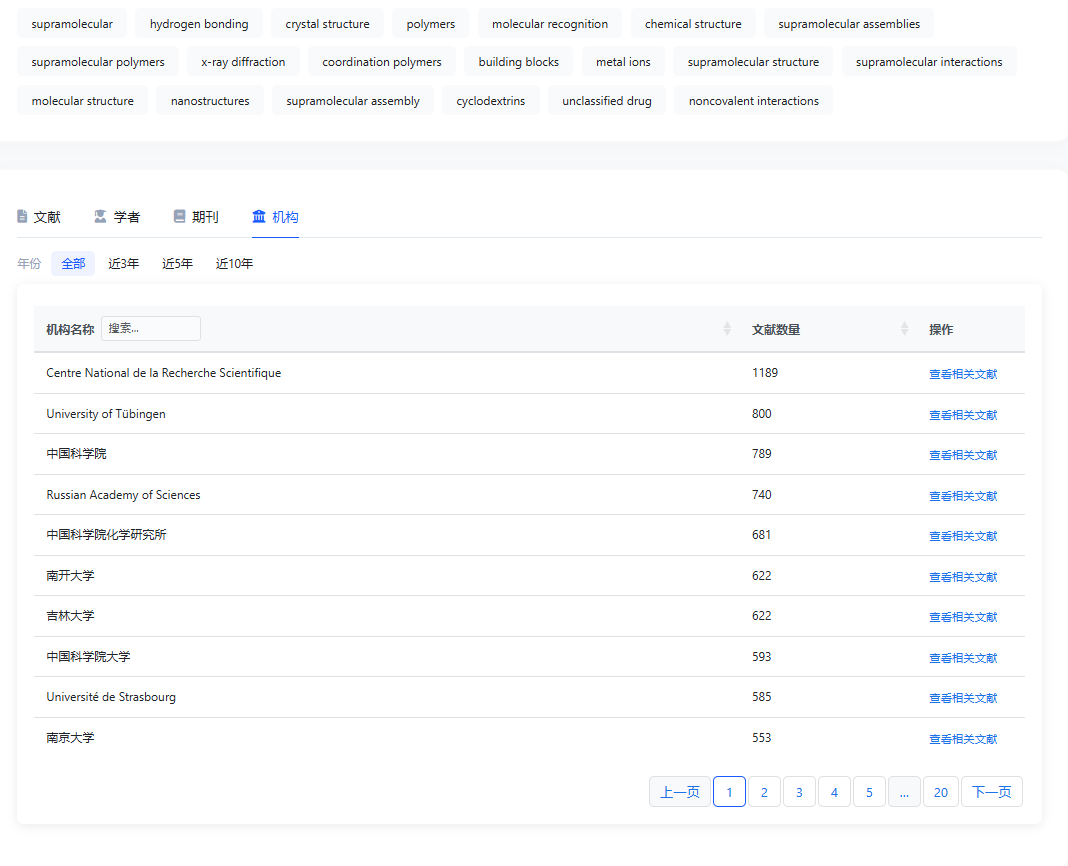Select 近5年 year filter
This screenshot has width=1068, height=866.
178,264
